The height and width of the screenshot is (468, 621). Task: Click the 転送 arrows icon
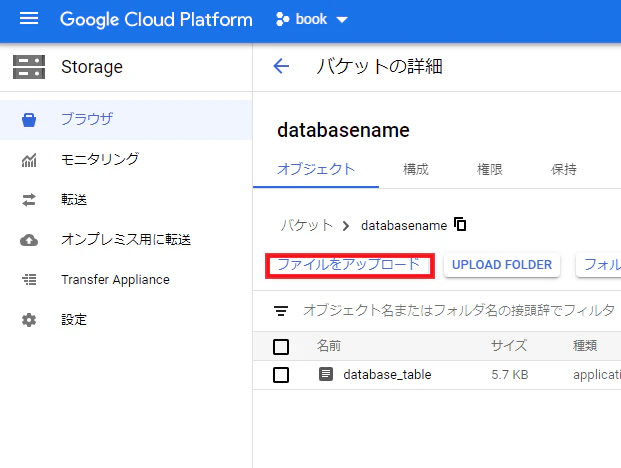point(29,200)
